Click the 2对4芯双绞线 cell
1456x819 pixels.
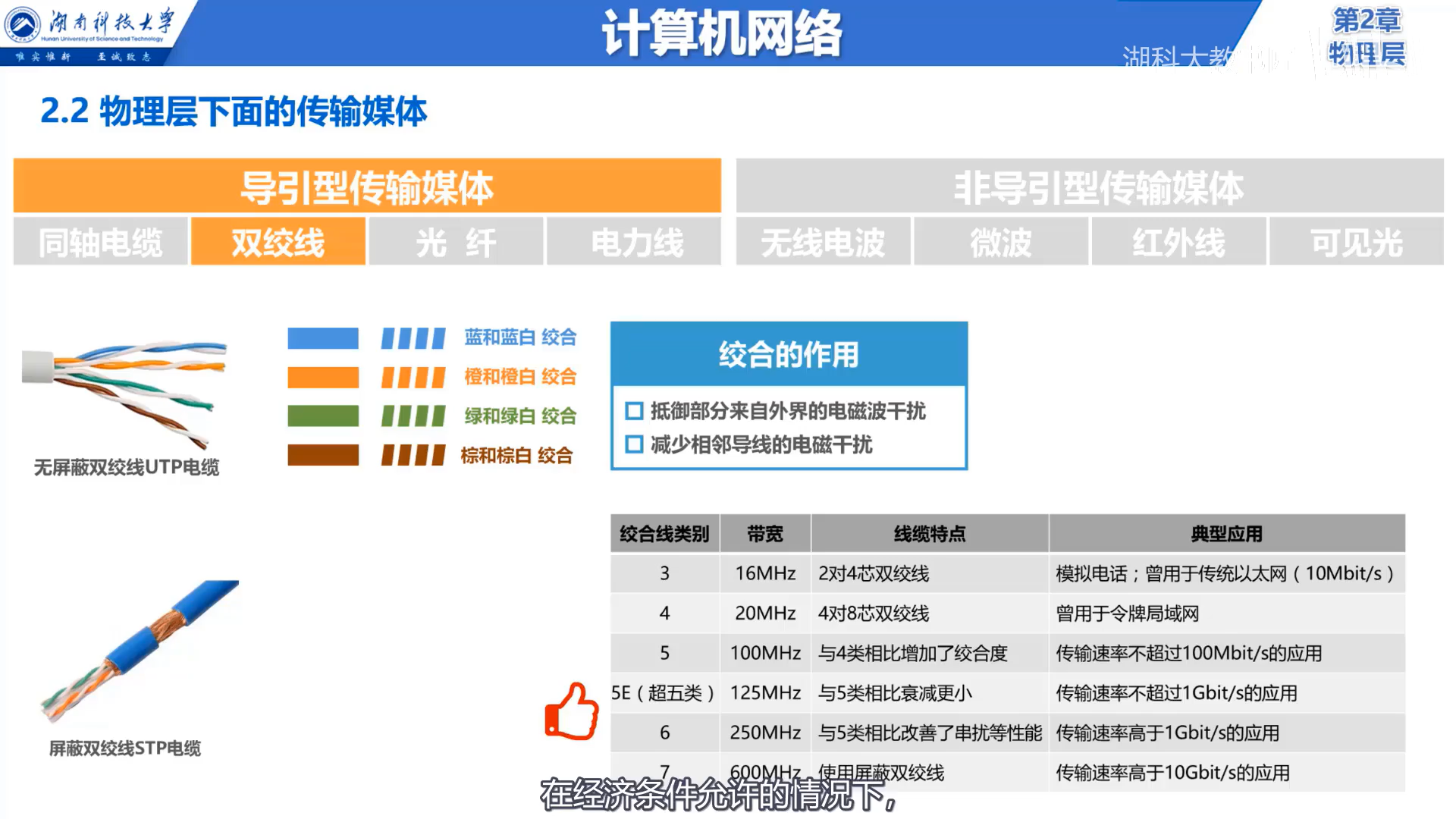pyautogui.click(x=930, y=573)
